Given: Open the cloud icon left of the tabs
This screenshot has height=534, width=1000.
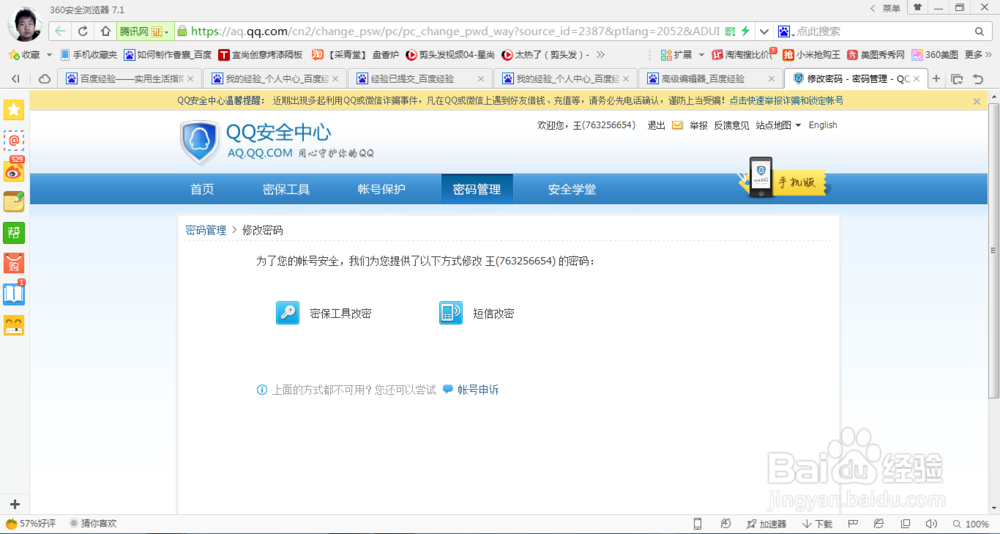Looking at the screenshot, I should coord(45,78).
